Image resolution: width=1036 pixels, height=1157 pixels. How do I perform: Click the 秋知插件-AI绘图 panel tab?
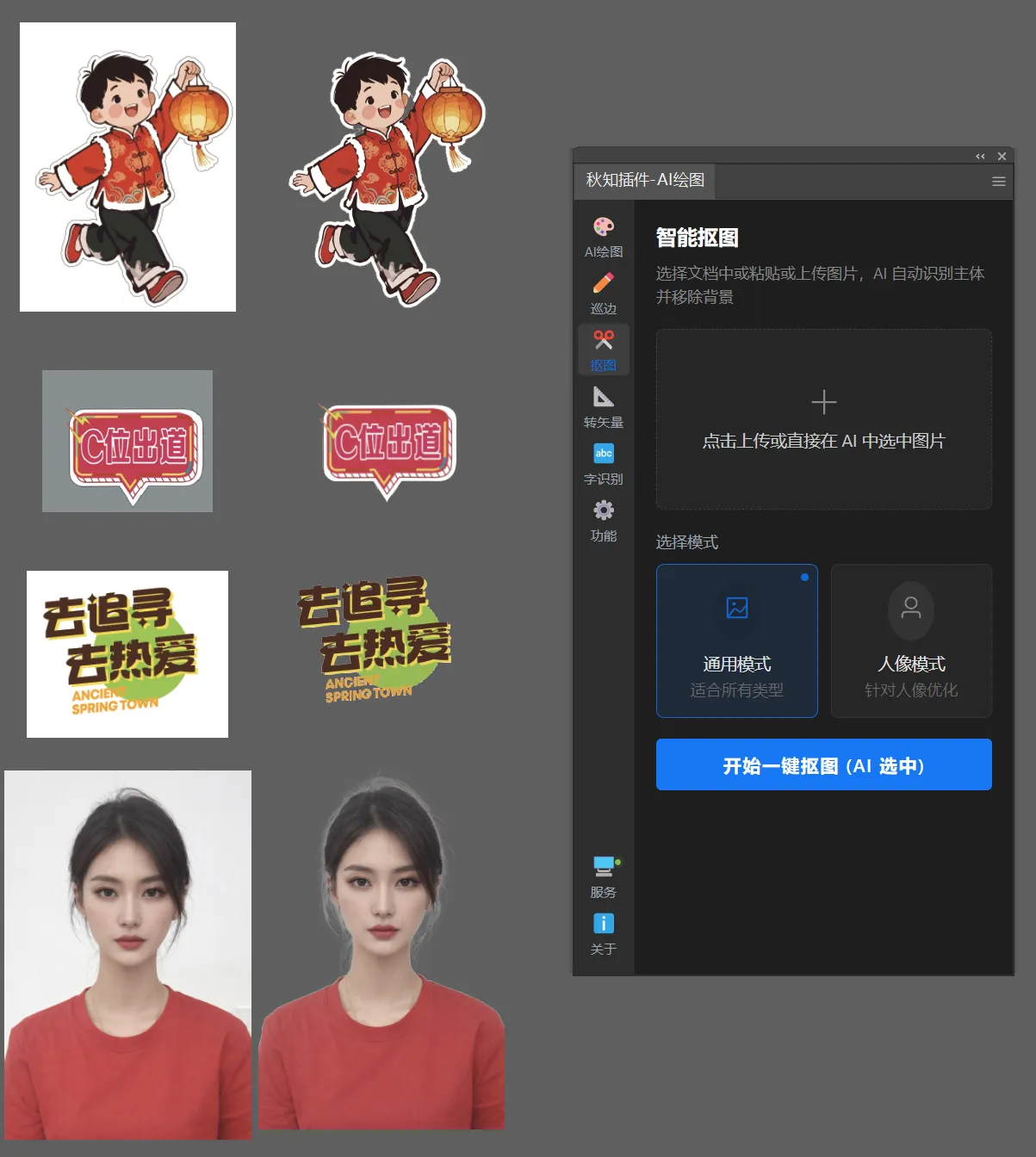pyautogui.click(x=644, y=182)
